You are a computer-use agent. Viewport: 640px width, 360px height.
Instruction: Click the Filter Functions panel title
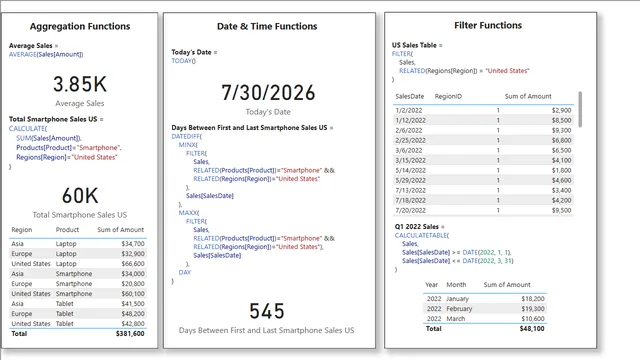tap(488, 25)
